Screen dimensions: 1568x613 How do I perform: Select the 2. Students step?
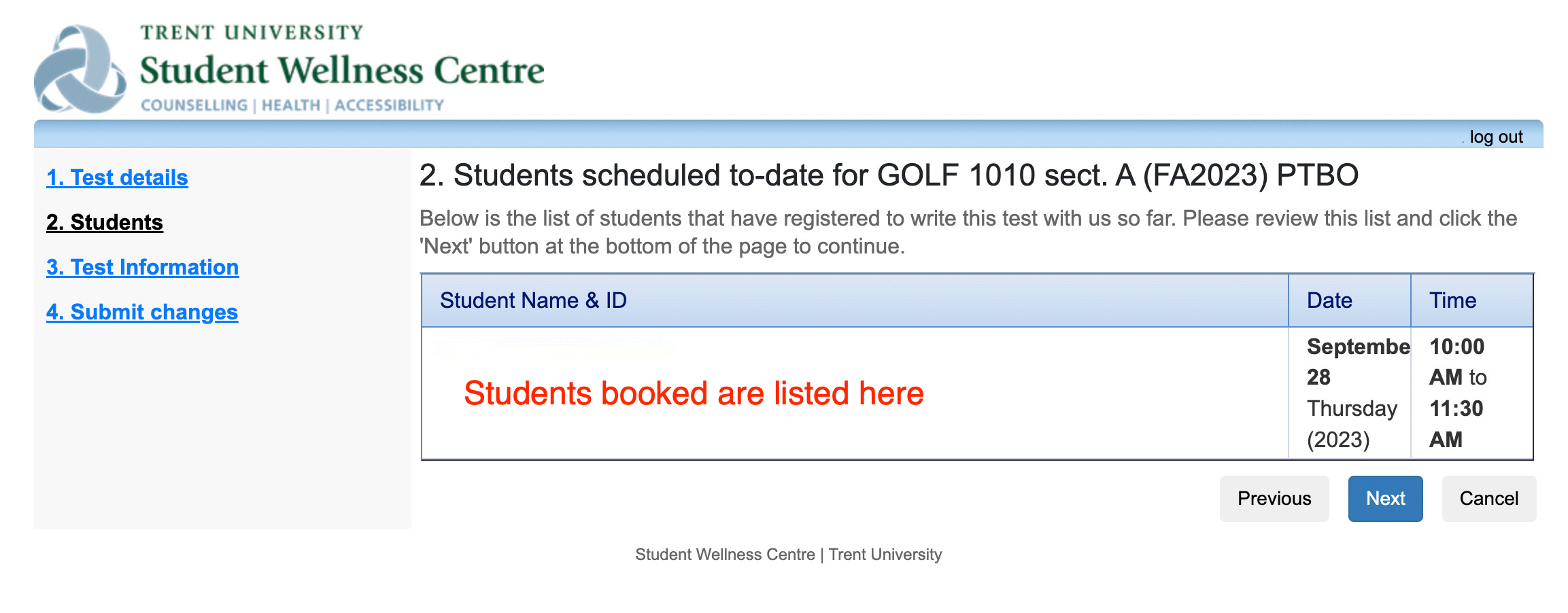point(105,222)
